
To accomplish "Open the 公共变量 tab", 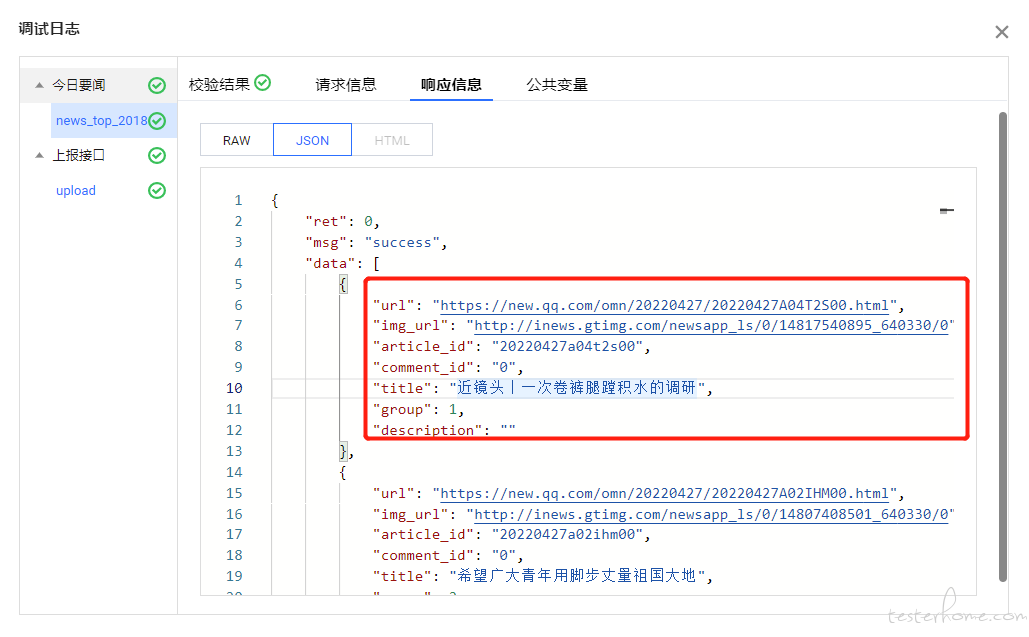I will tap(557, 85).
